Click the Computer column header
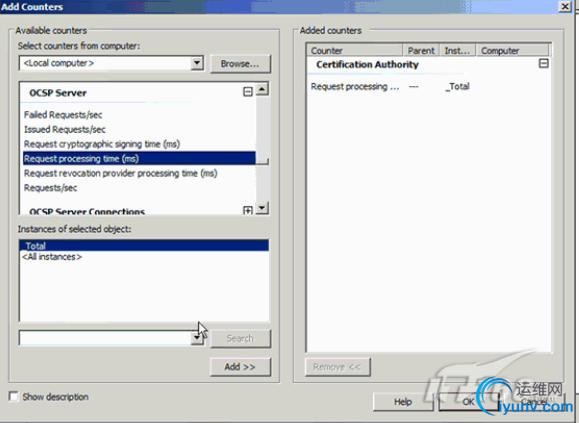 pos(513,51)
